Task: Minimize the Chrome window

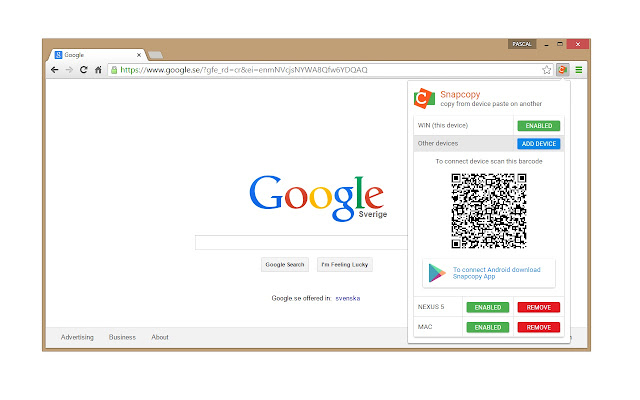Action: (547, 44)
